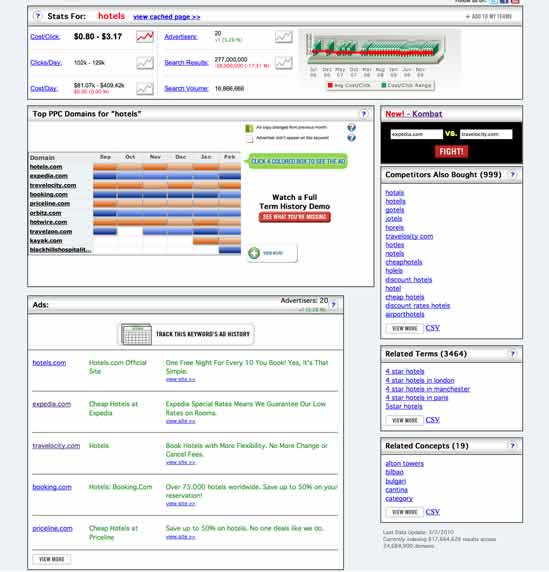The width and height of the screenshot is (549, 572).
Task: Click view site under hotels.com ad
Action: click(x=180, y=379)
